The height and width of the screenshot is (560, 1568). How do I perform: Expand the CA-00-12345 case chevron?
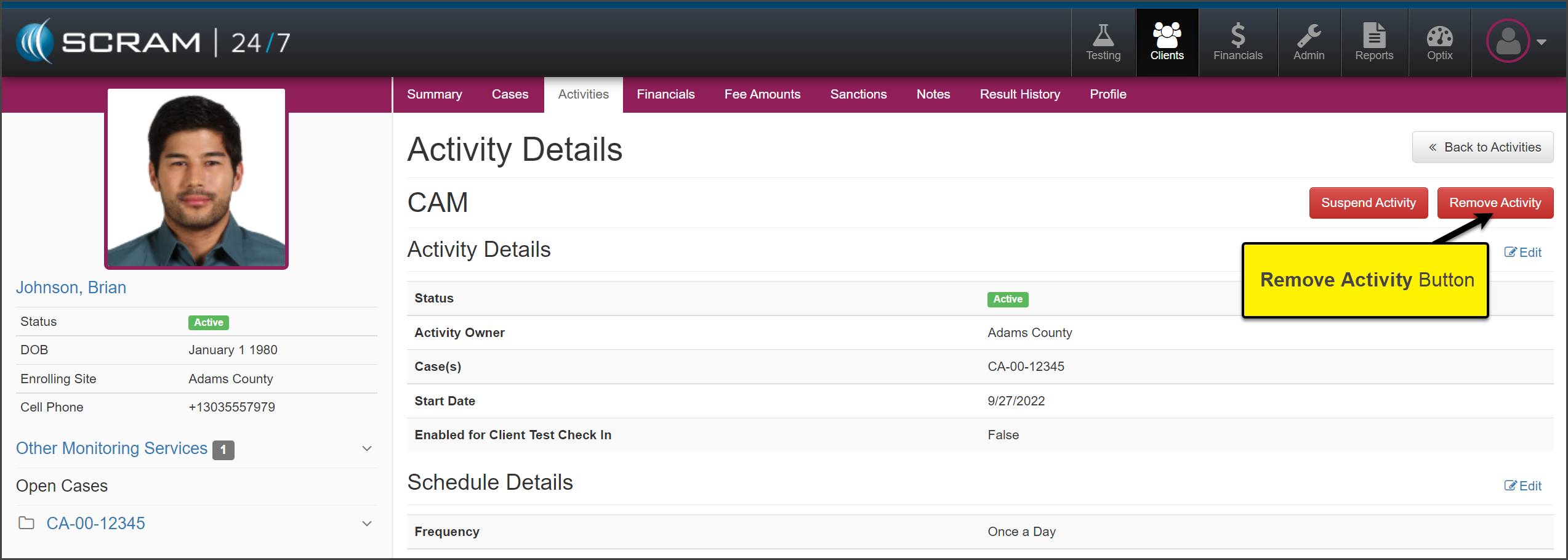click(367, 524)
